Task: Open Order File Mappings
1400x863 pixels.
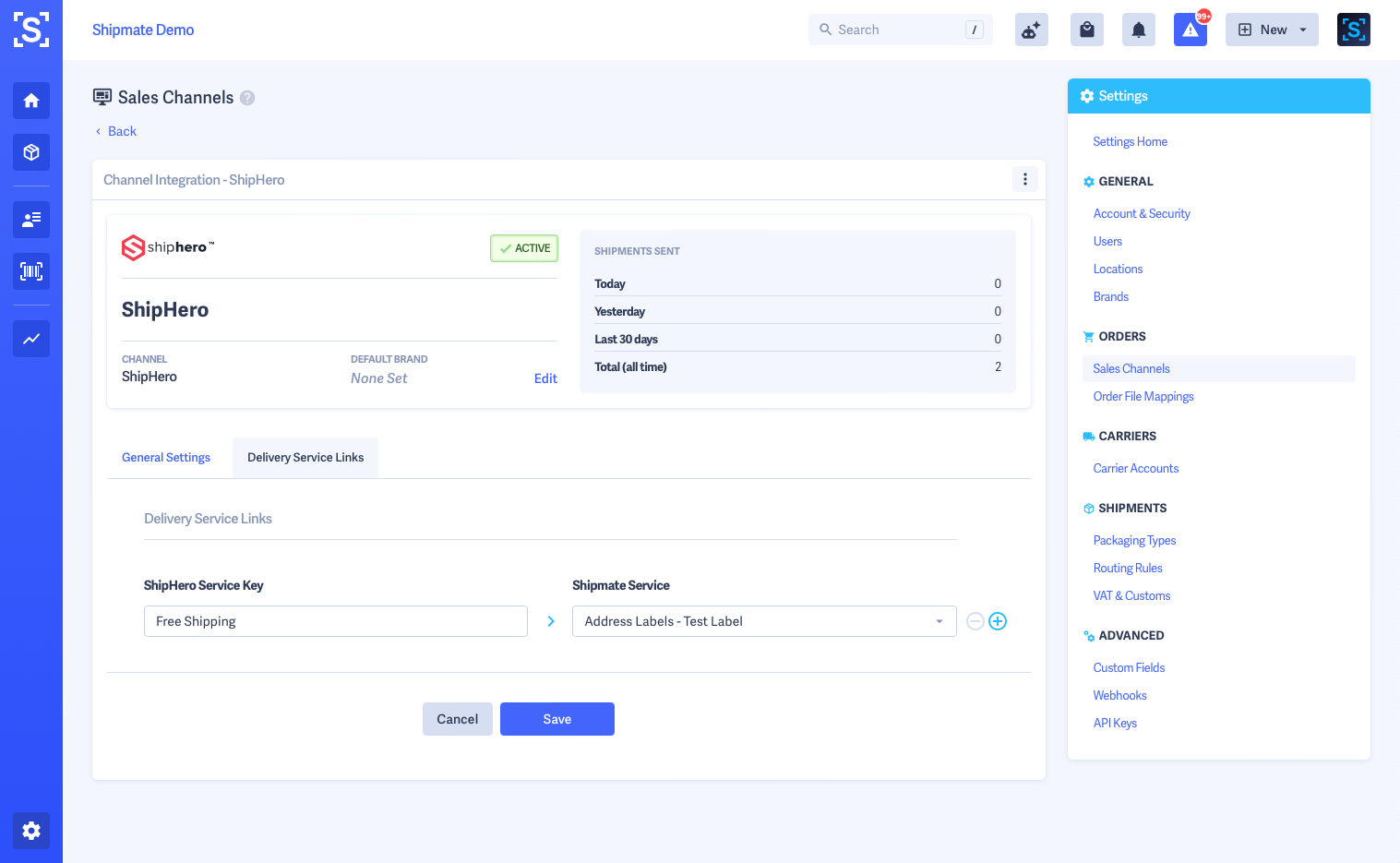Action: 1143,396
